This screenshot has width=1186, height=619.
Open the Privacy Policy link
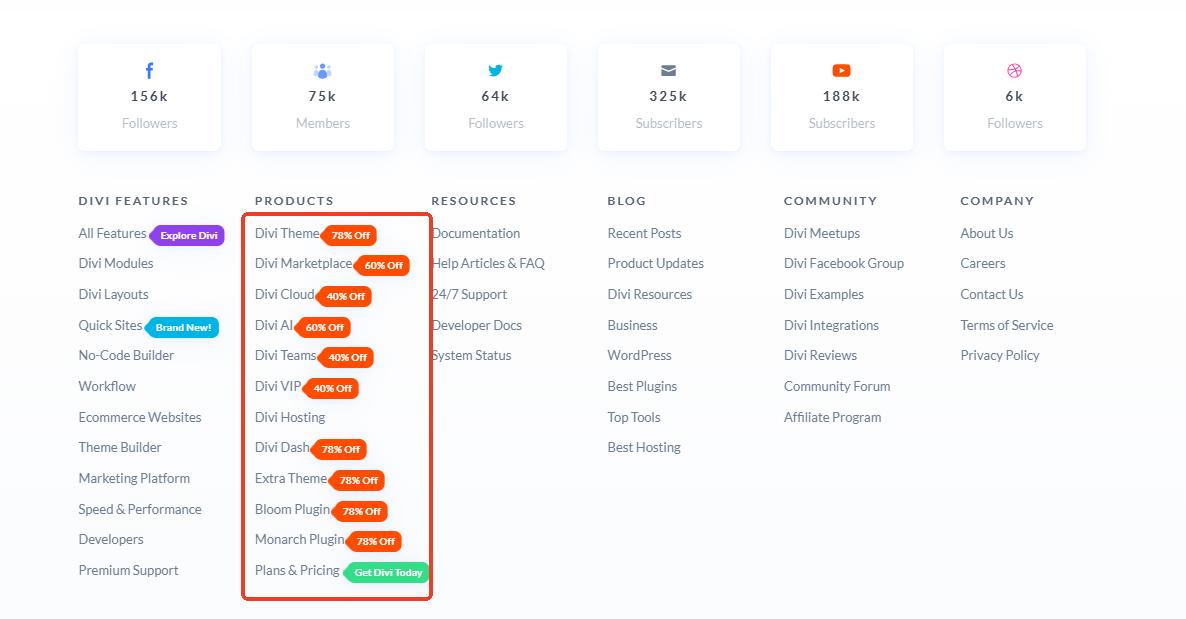pos(999,355)
